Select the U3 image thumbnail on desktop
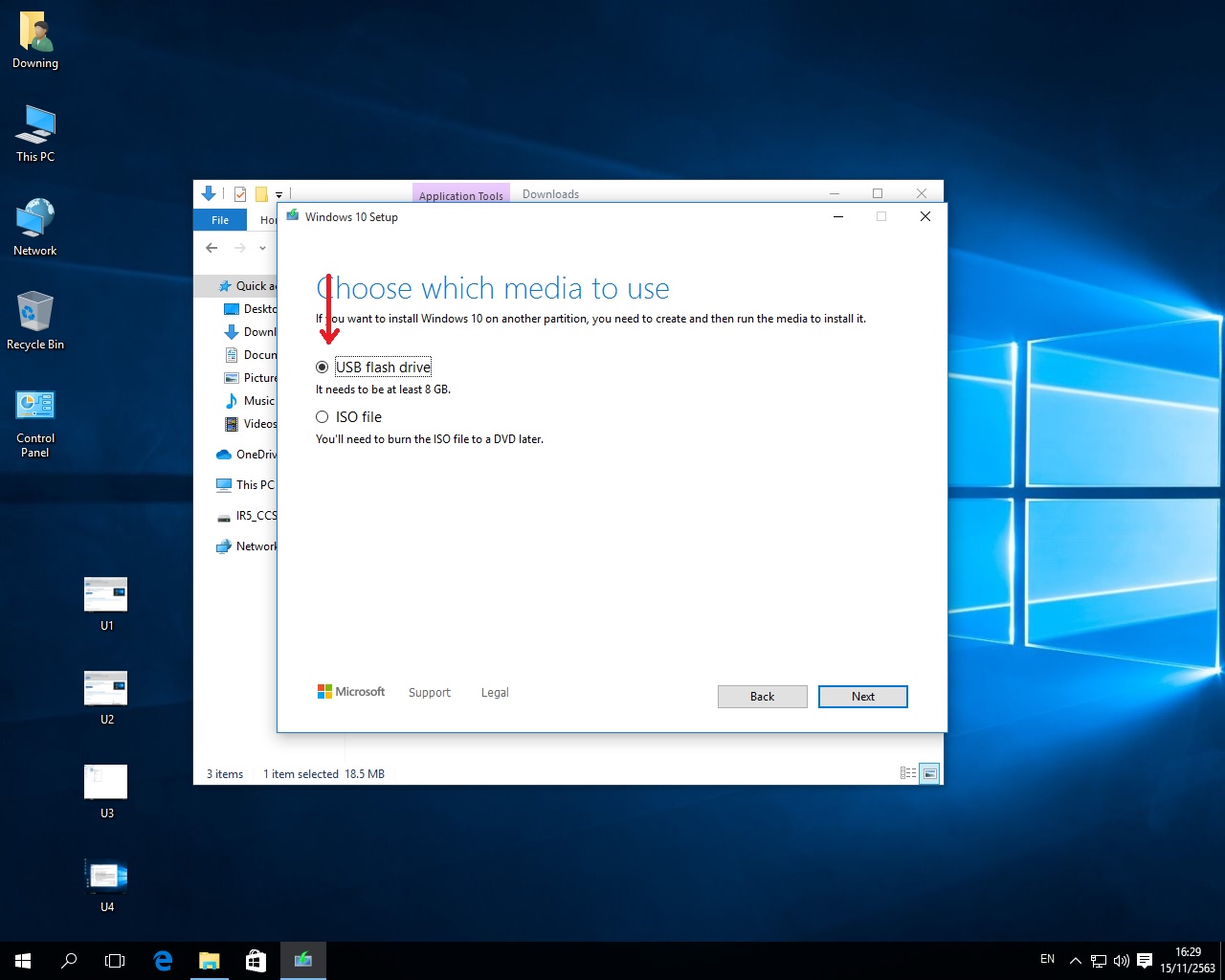1225x980 pixels. pyautogui.click(x=106, y=791)
